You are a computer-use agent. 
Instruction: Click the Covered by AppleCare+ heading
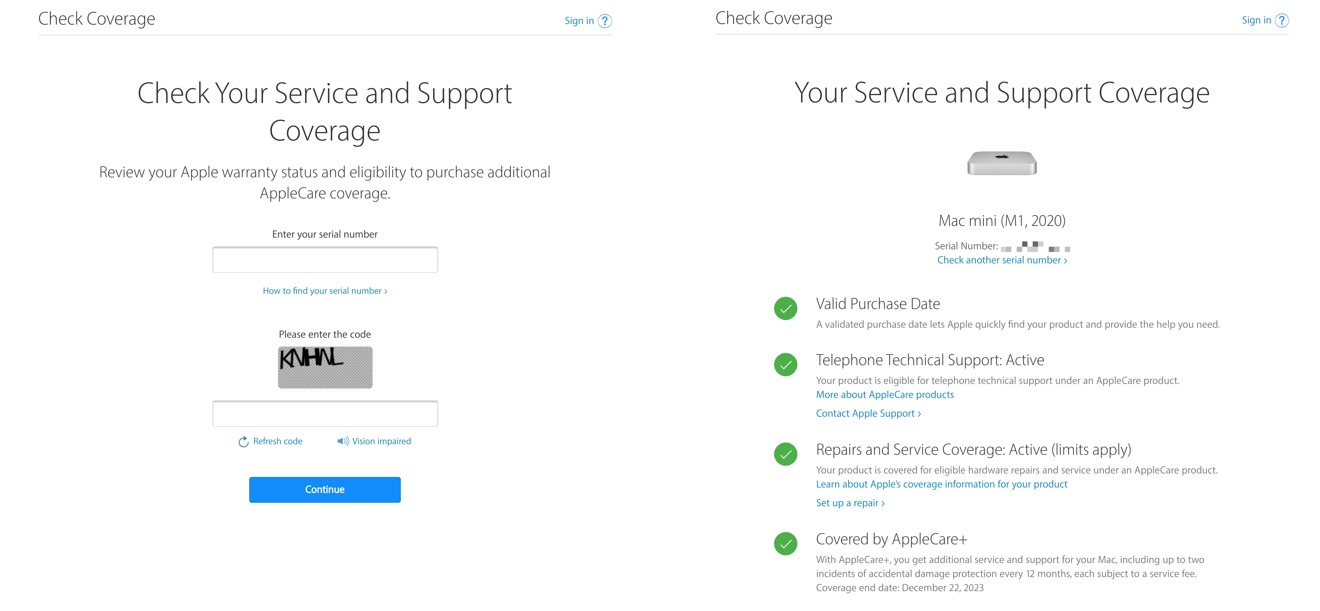click(x=892, y=539)
